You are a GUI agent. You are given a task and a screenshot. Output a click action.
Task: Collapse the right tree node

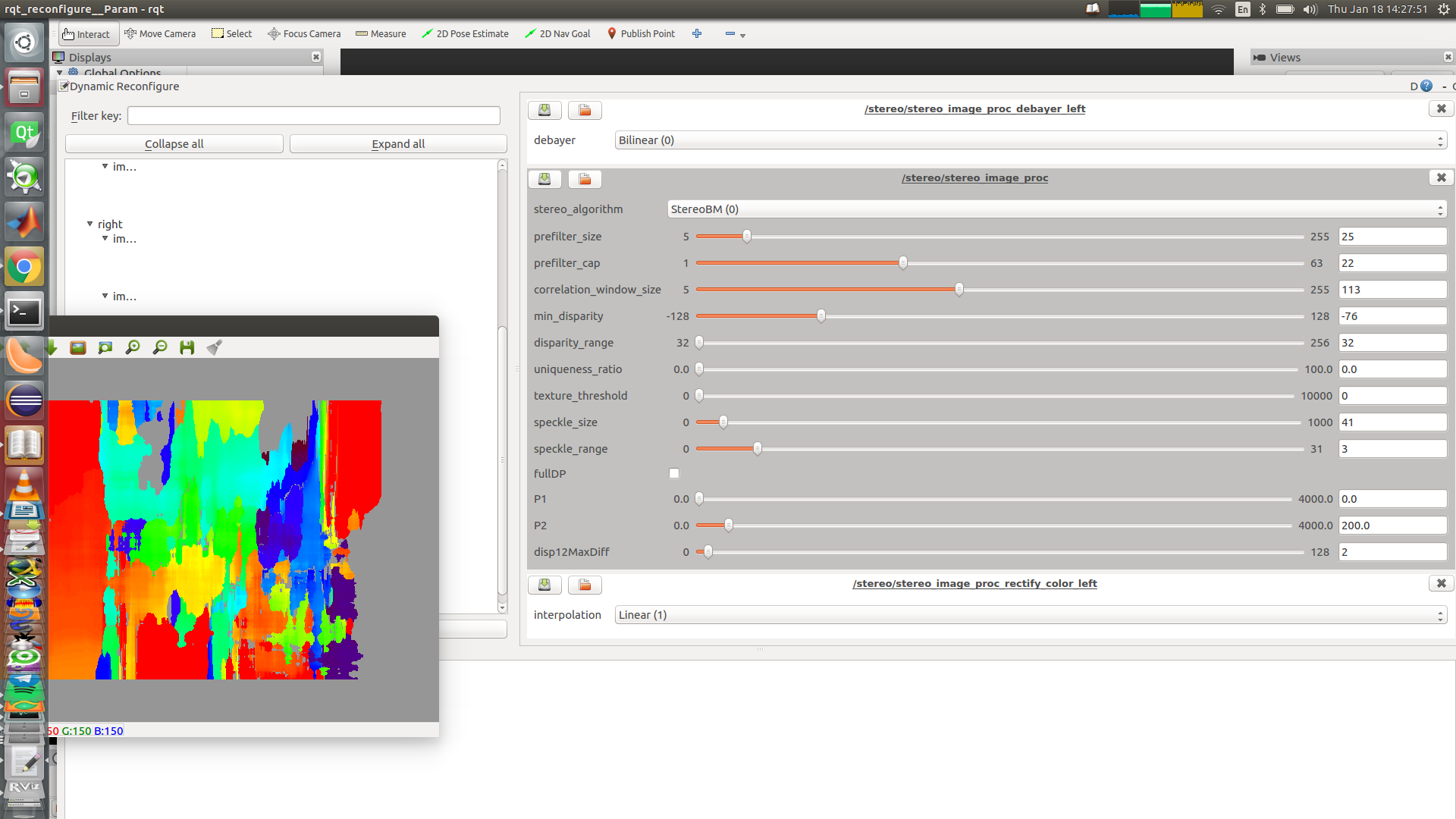(x=90, y=224)
